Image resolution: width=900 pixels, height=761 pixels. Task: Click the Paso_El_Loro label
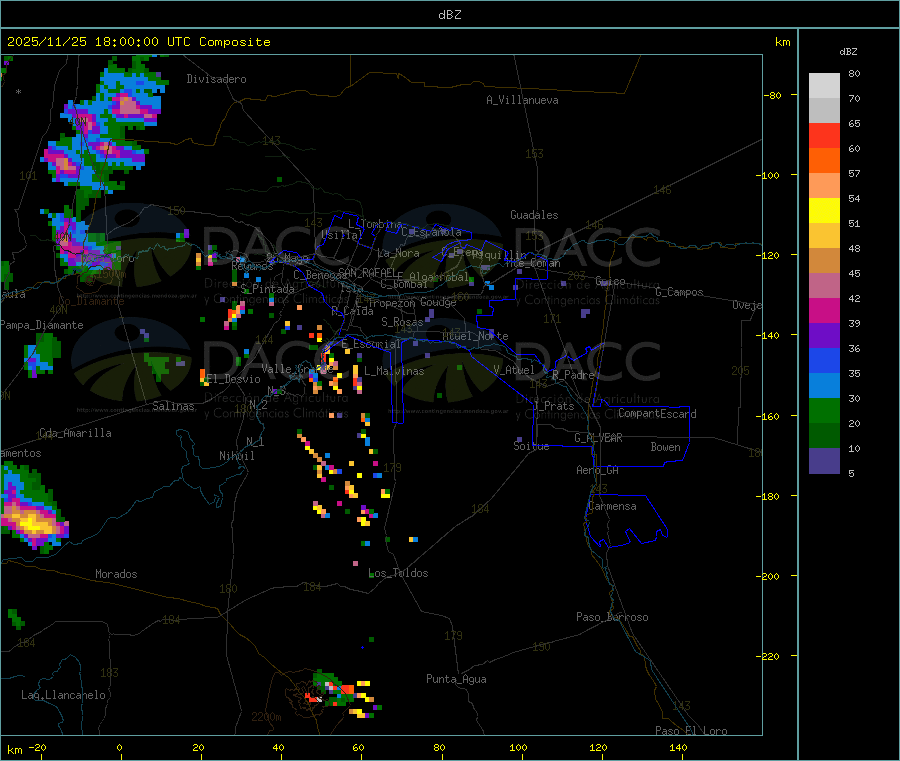[x=692, y=731]
